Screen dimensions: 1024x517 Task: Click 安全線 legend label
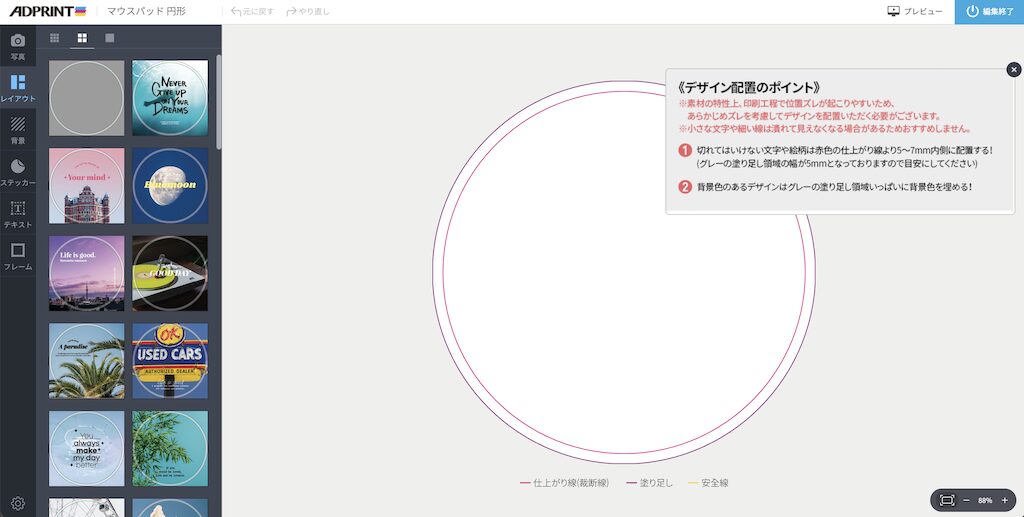[714, 483]
